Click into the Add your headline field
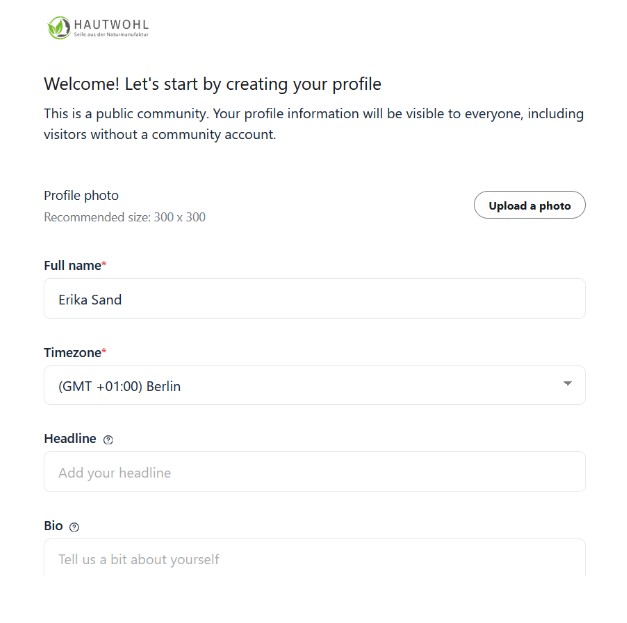This screenshot has height=623, width=627. pyautogui.click(x=314, y=472)
